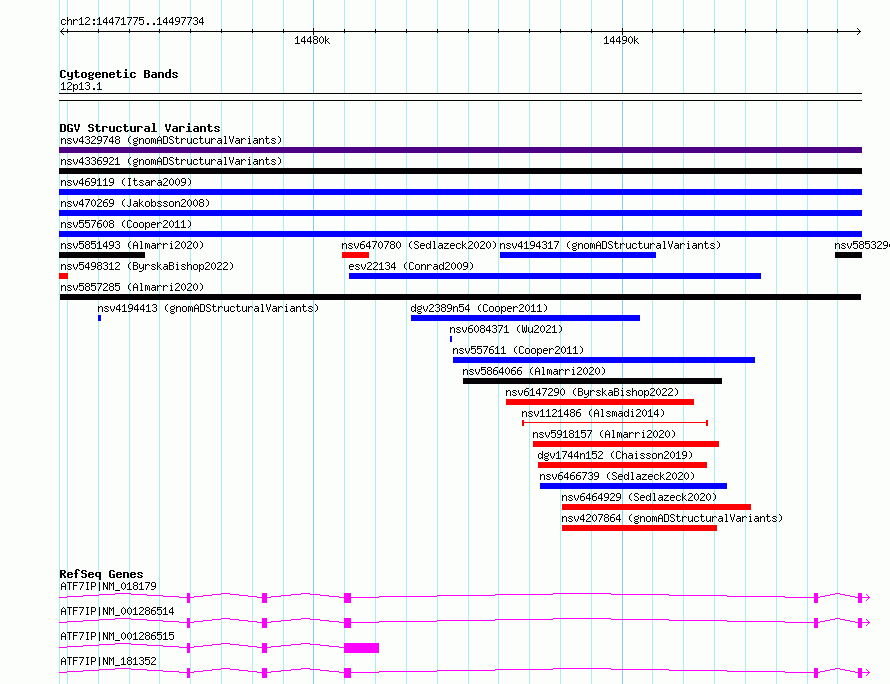Open the nsv470269 (Jakobsson2008) variant label
This screenshot has height=684, width=890.
(x=135, y=203)
